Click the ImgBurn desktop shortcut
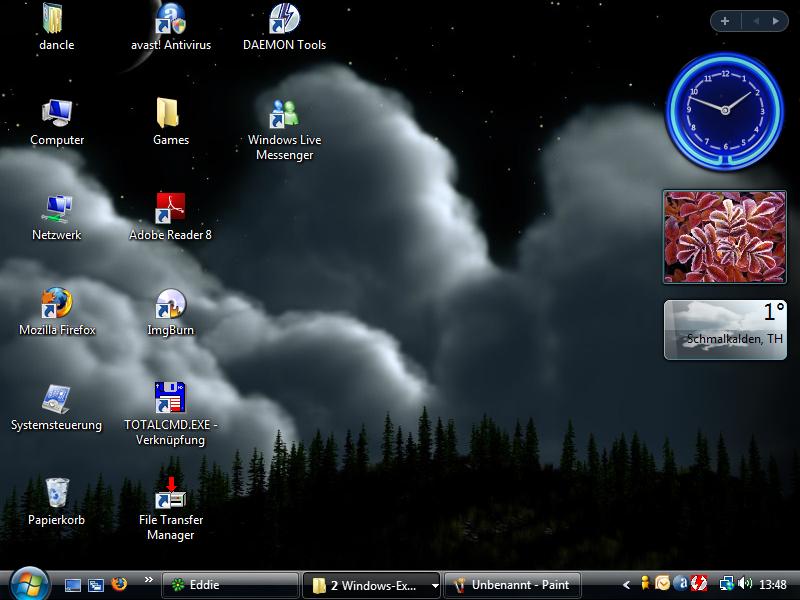 click(171, 305)
